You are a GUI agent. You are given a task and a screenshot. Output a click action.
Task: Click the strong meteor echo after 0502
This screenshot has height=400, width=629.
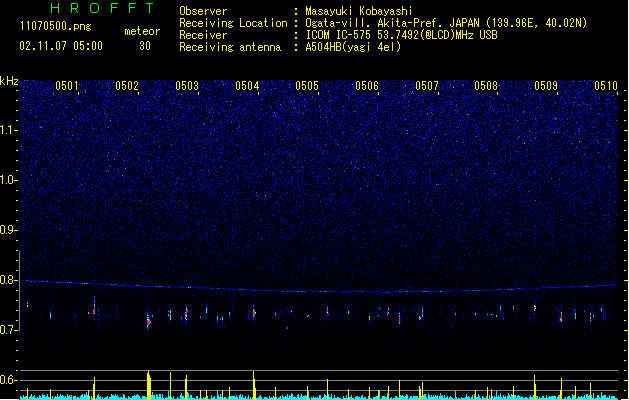(148, 320)
